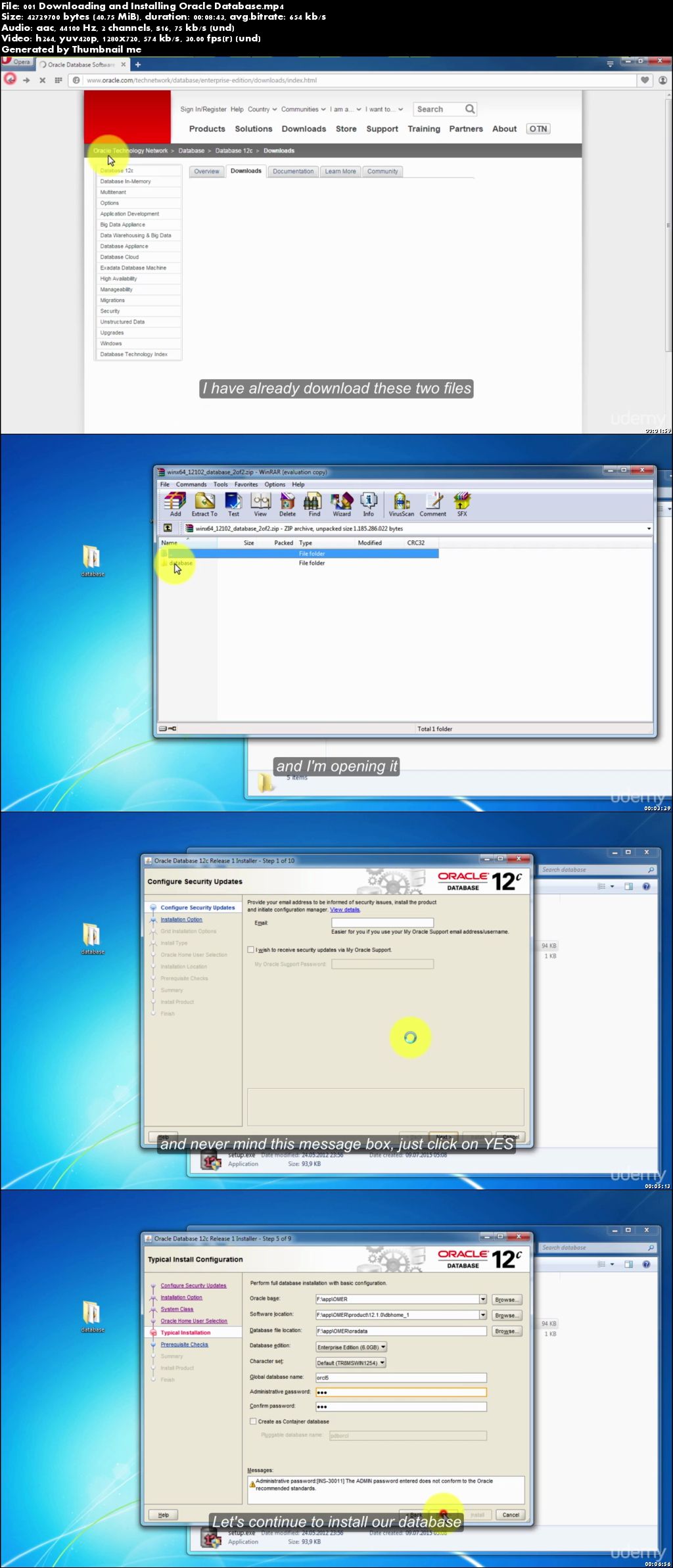Open Opera Speed Dial grid icon
The image size is (673, 1568).
point(58,80)
